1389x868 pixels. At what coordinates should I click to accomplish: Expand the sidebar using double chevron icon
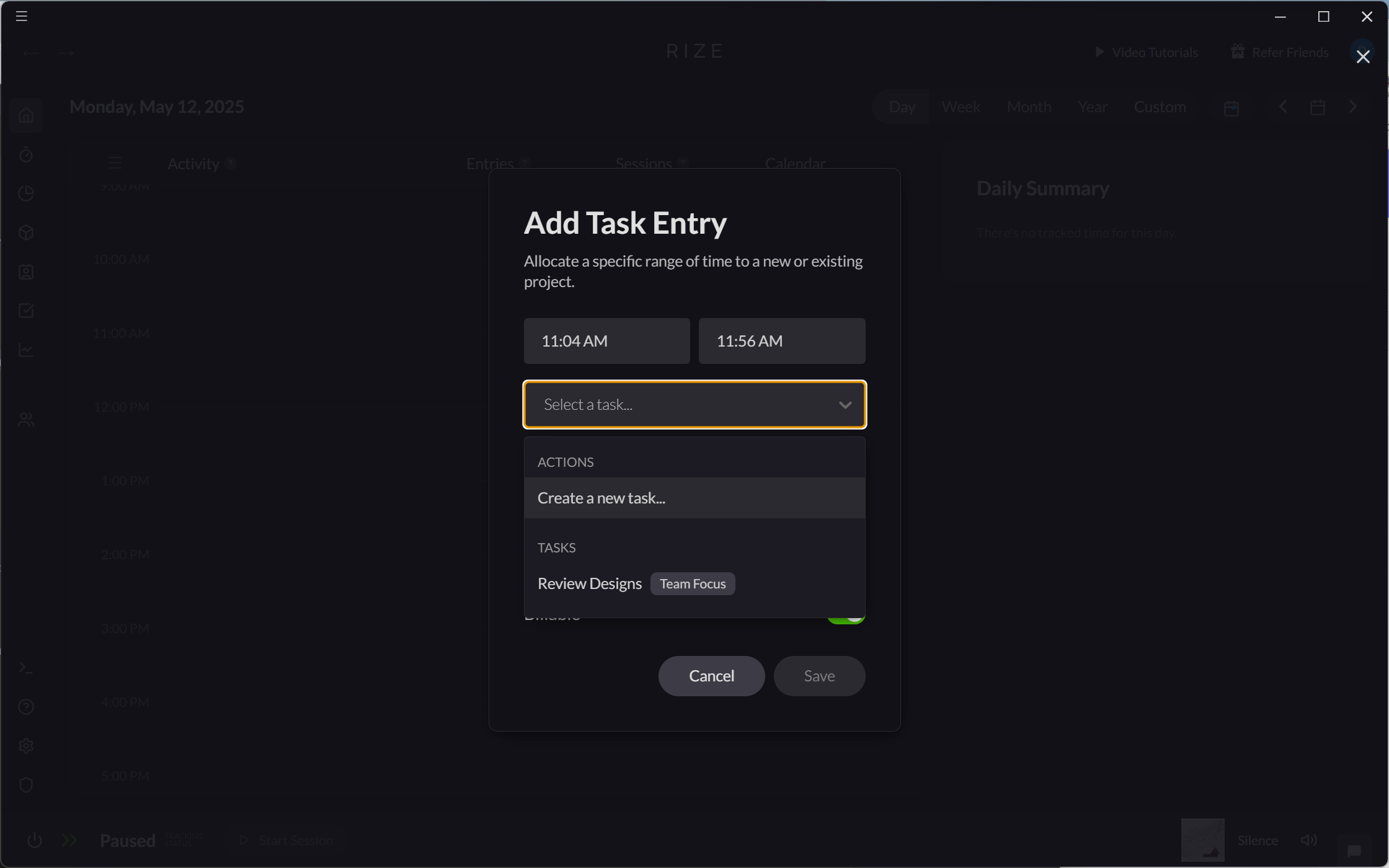(x=69, y=840)
